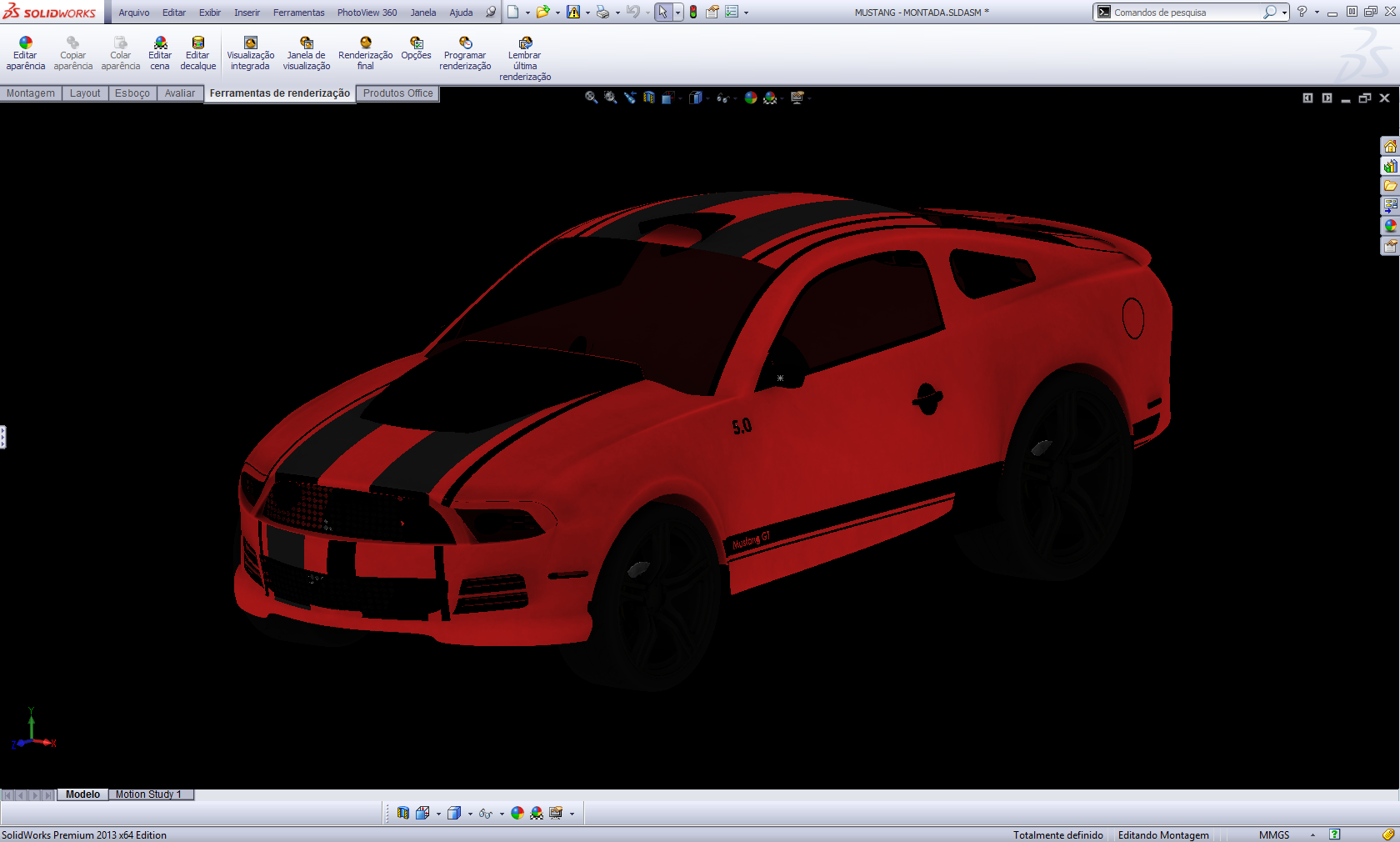Open the Janela de visualização
Viewport: 1400px width, 842px height.
306,53
